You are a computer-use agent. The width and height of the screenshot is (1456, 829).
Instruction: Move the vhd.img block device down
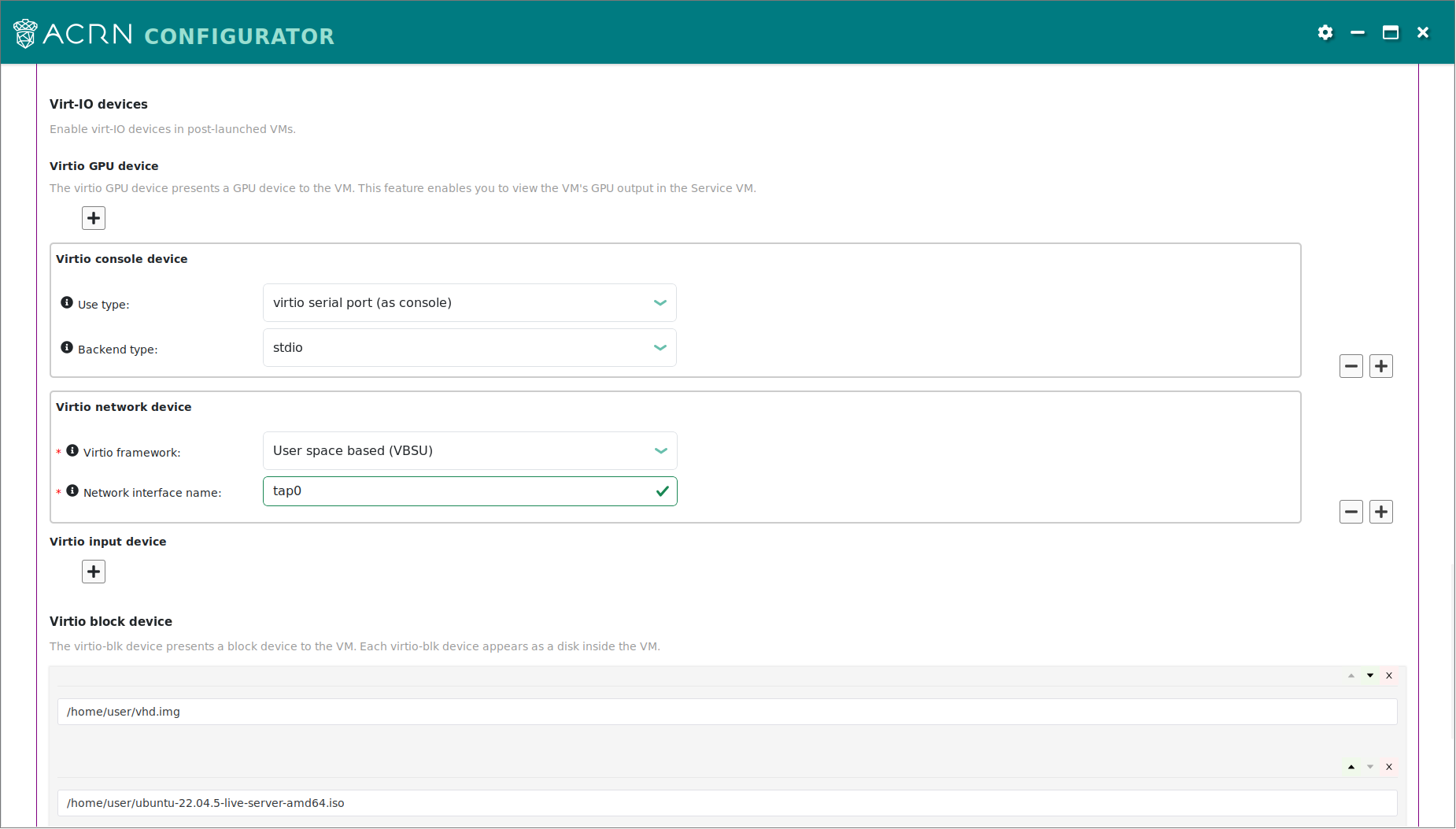1369,675
